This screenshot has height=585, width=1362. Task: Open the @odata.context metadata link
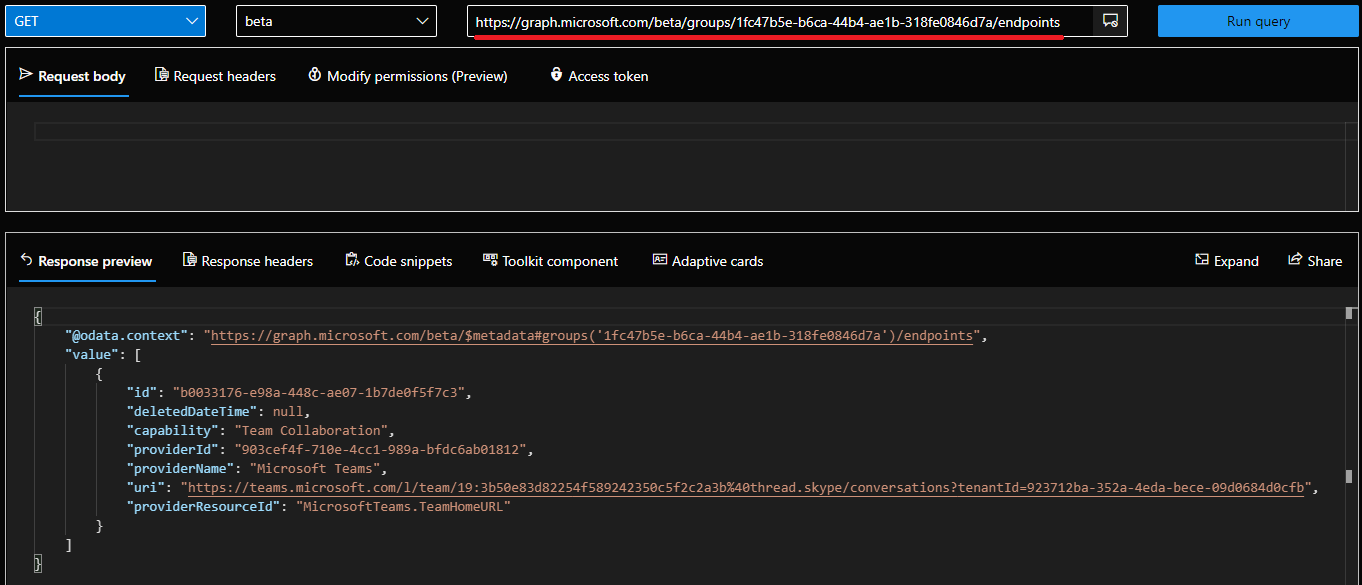pyautogui.click(x=590, y=336)
